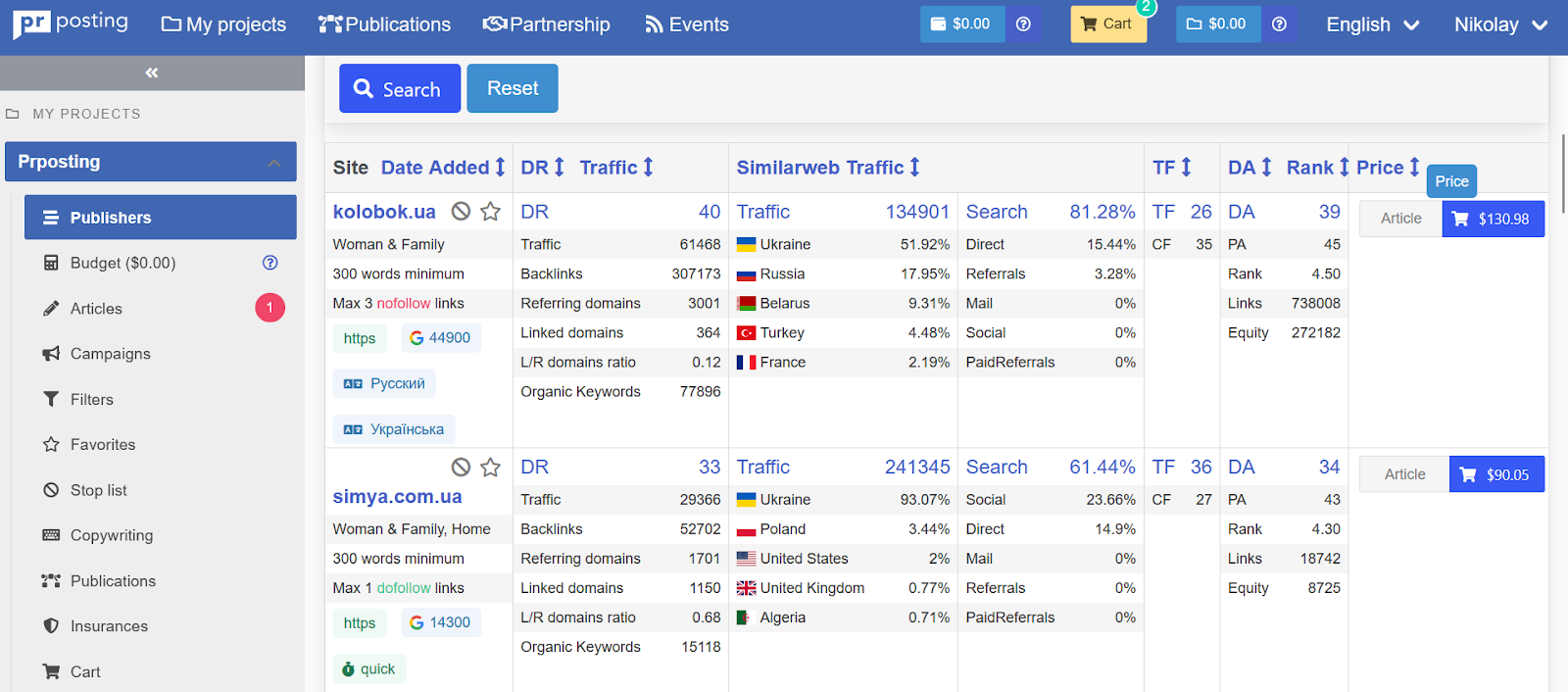This screenshot has width=1568, height=692.
Task: Add kolobok.ua article for $130.98
Action: [1494, 219]
